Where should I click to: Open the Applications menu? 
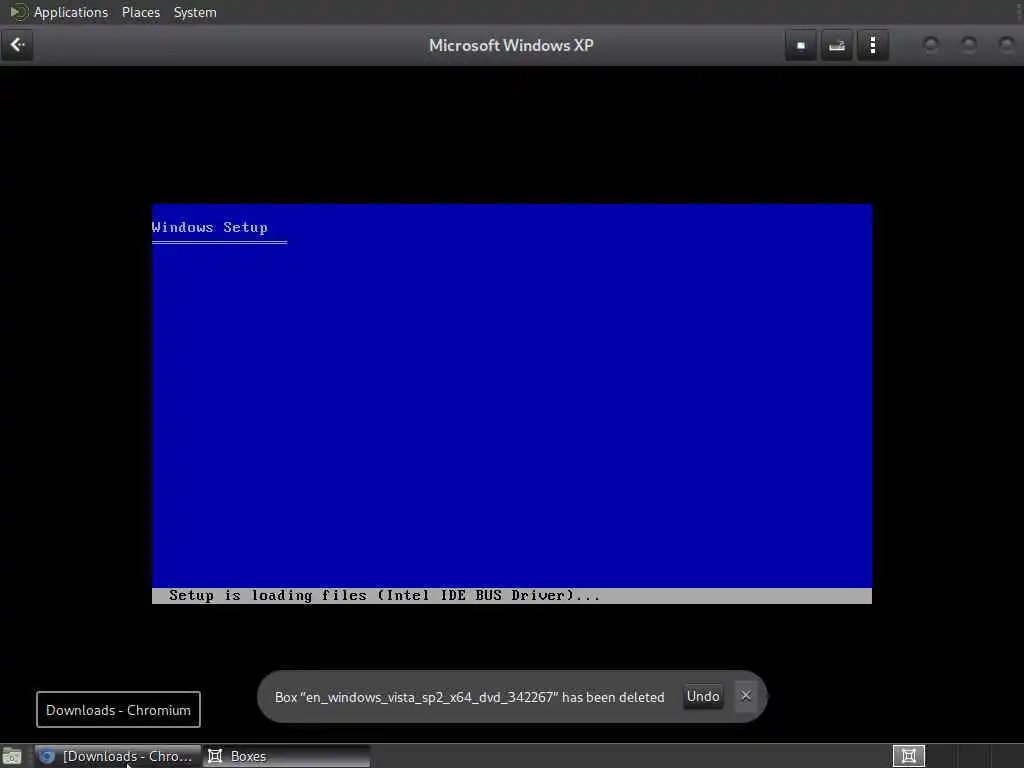pos(71,12)
